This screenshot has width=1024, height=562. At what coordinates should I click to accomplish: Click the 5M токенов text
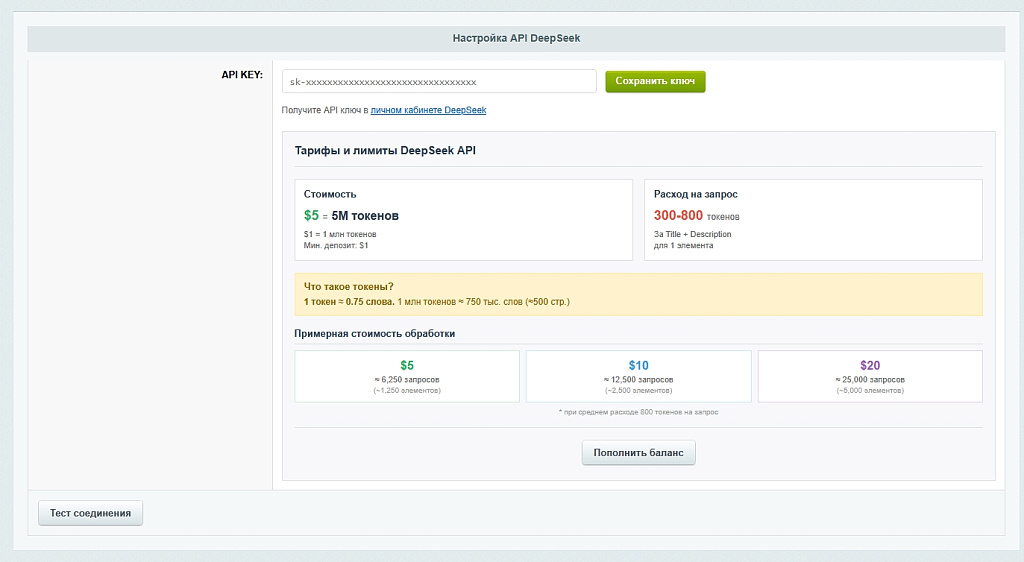(x=365, y=215)
